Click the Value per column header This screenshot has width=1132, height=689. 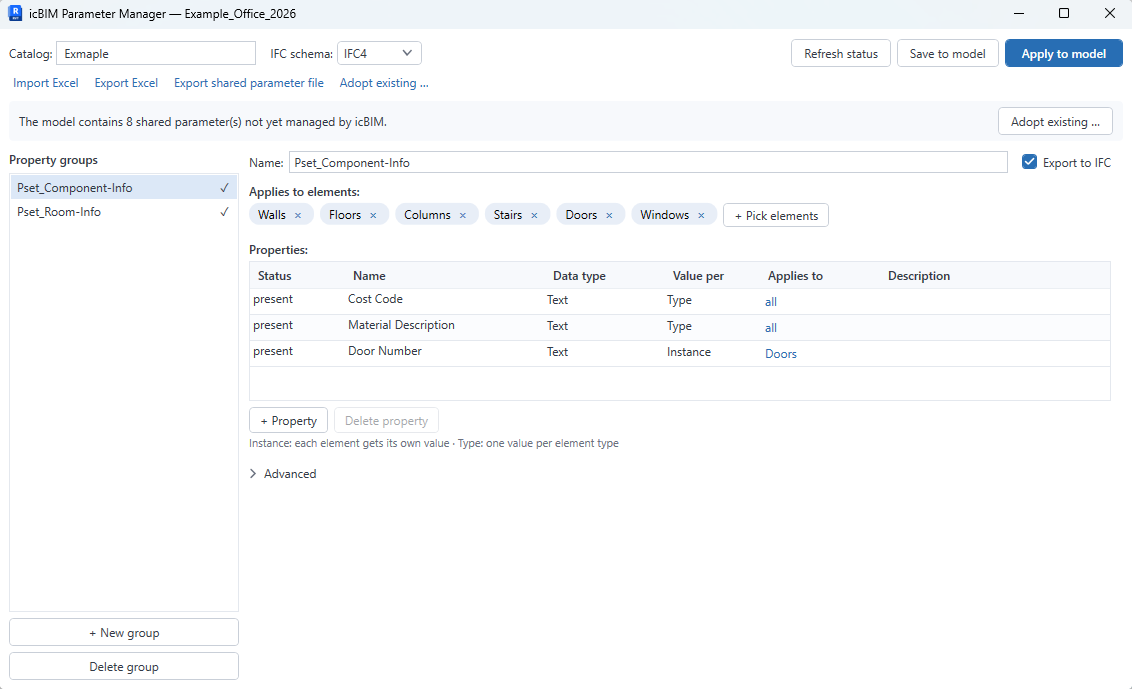(698, 276)
